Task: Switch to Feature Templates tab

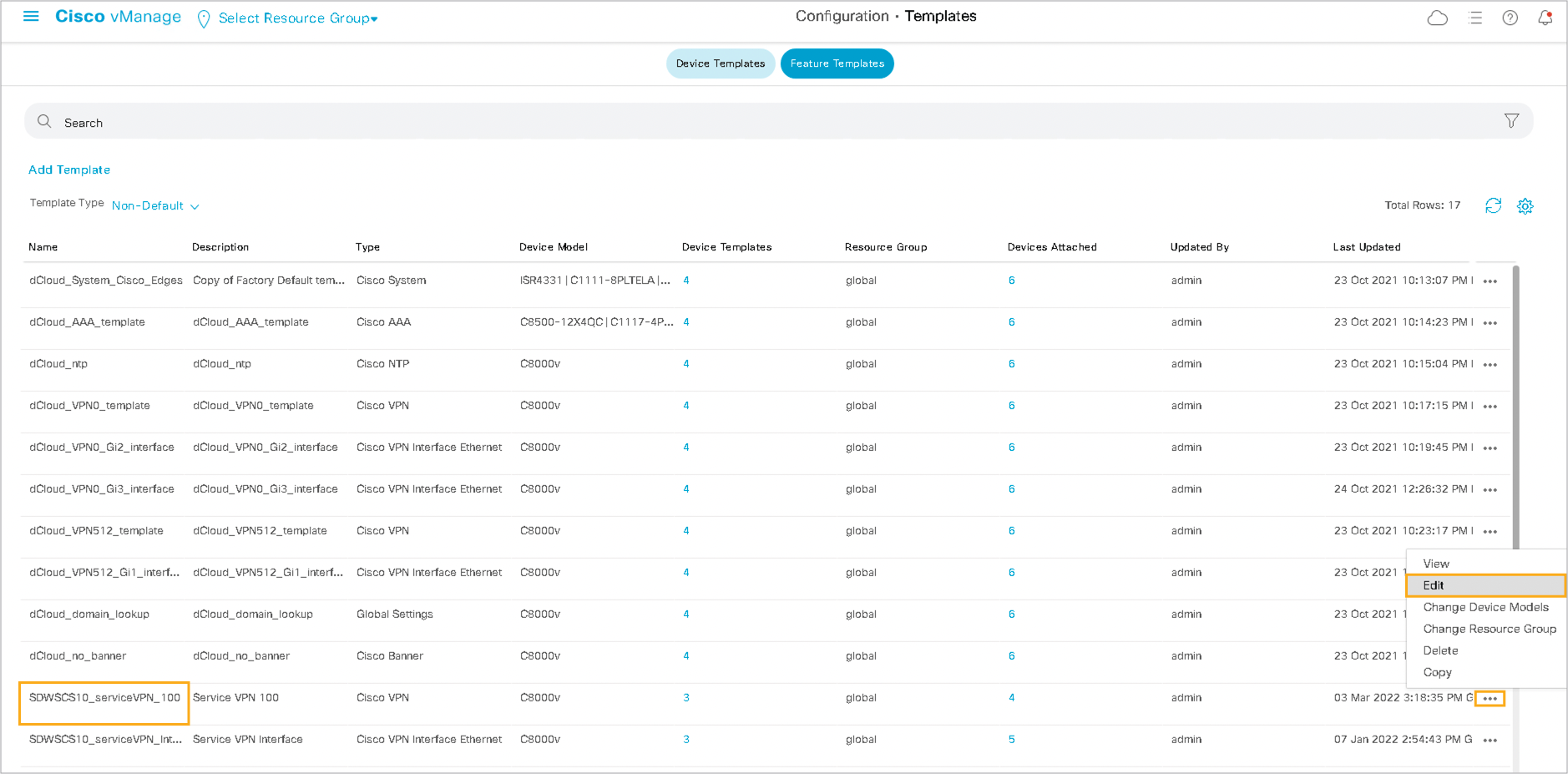Action: click(x=837, y=63)
